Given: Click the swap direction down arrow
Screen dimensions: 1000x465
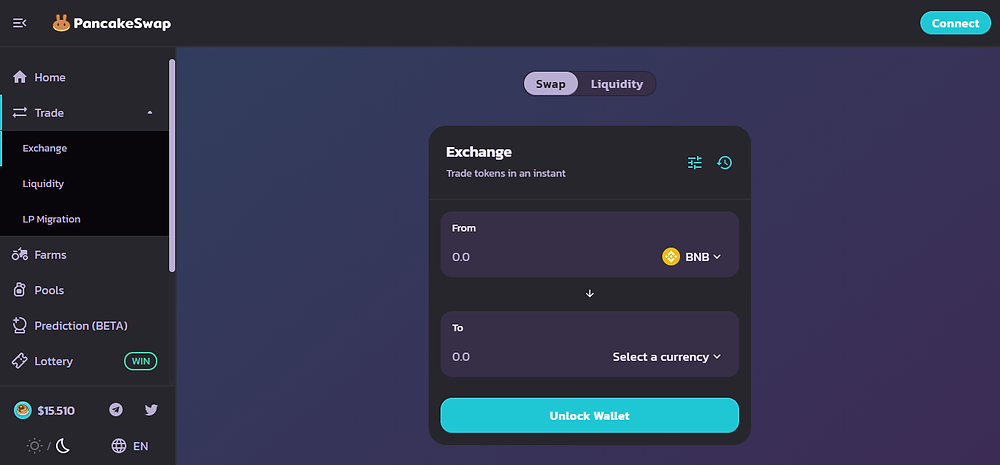Looking at the screenshot, I should (x=590, y=294).
